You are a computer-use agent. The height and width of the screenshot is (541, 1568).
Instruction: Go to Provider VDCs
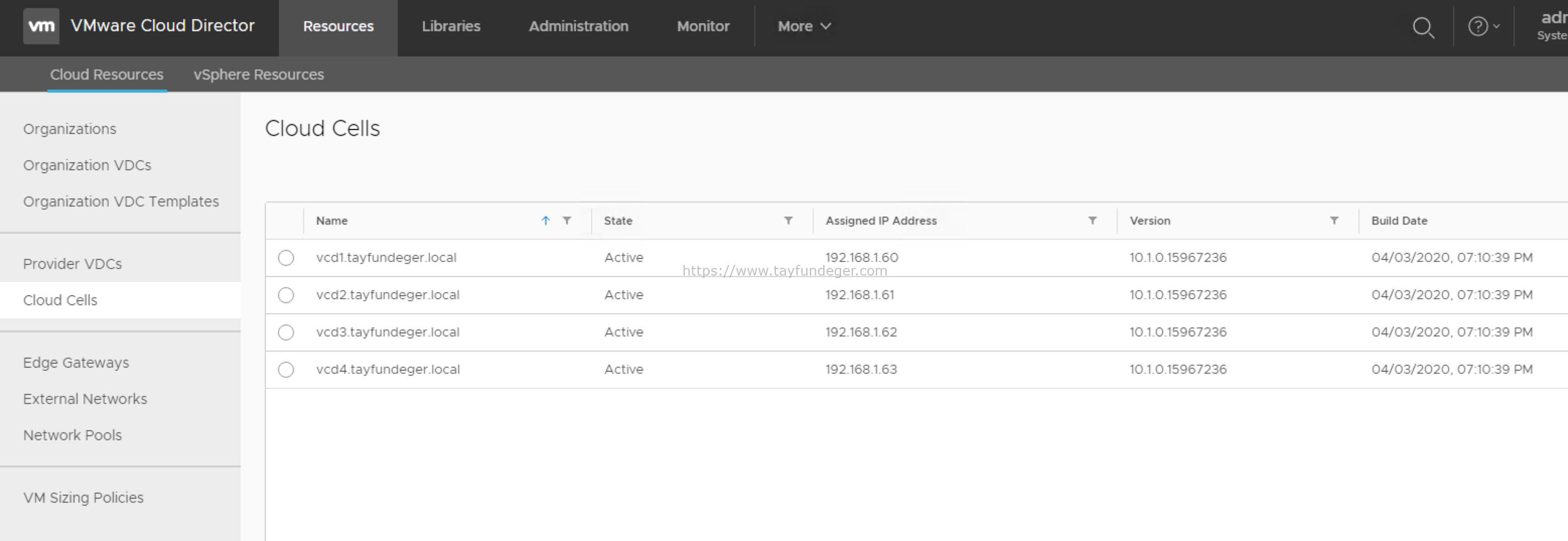(73, 264)
